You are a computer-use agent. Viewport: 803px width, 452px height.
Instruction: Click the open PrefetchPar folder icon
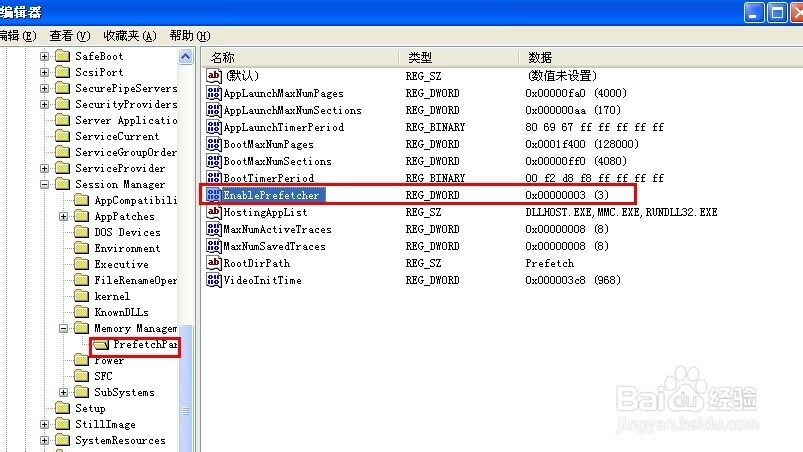pyautogui.click(x=101, y=345)
